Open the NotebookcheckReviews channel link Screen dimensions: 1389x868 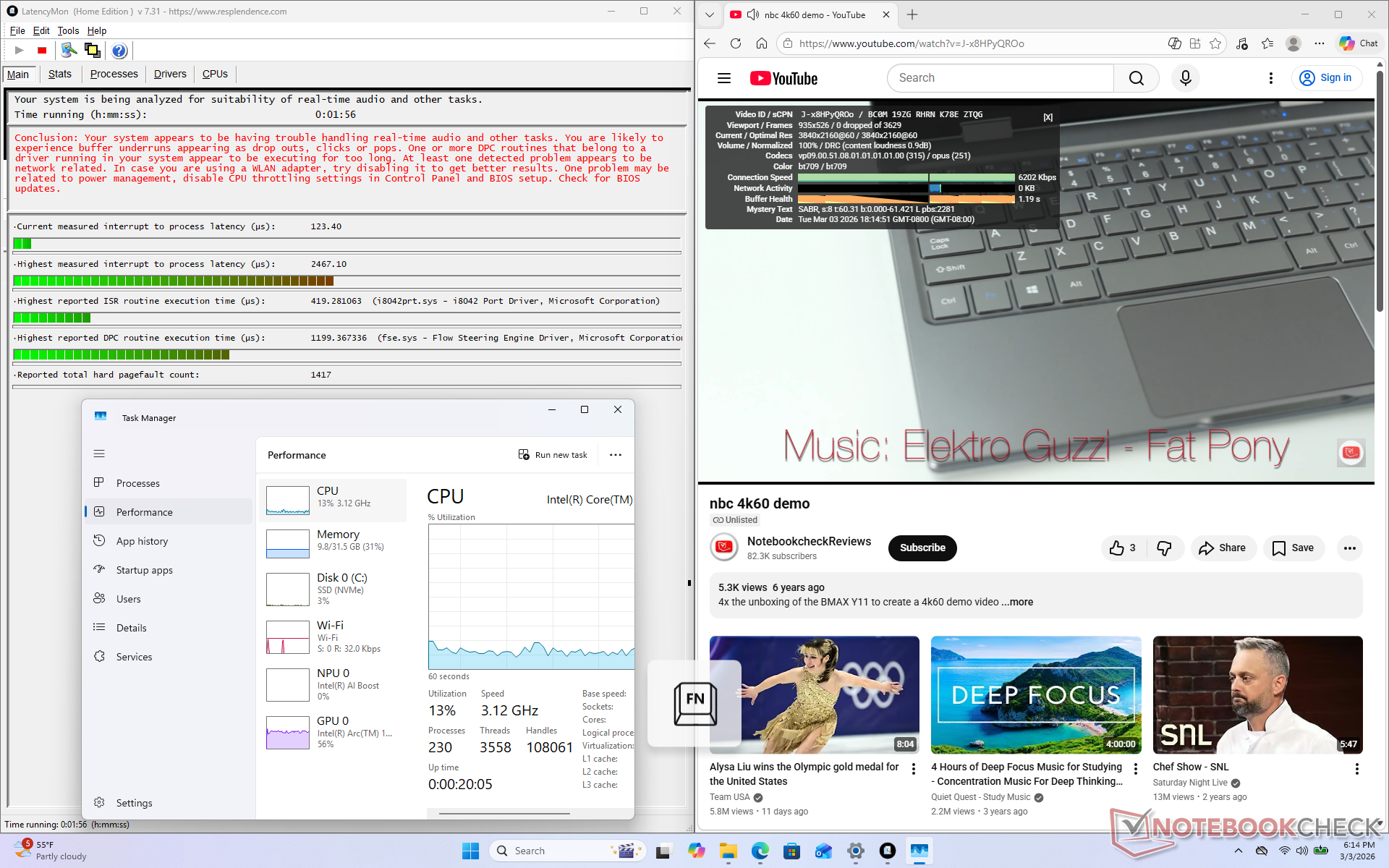(x=809, y=541)
